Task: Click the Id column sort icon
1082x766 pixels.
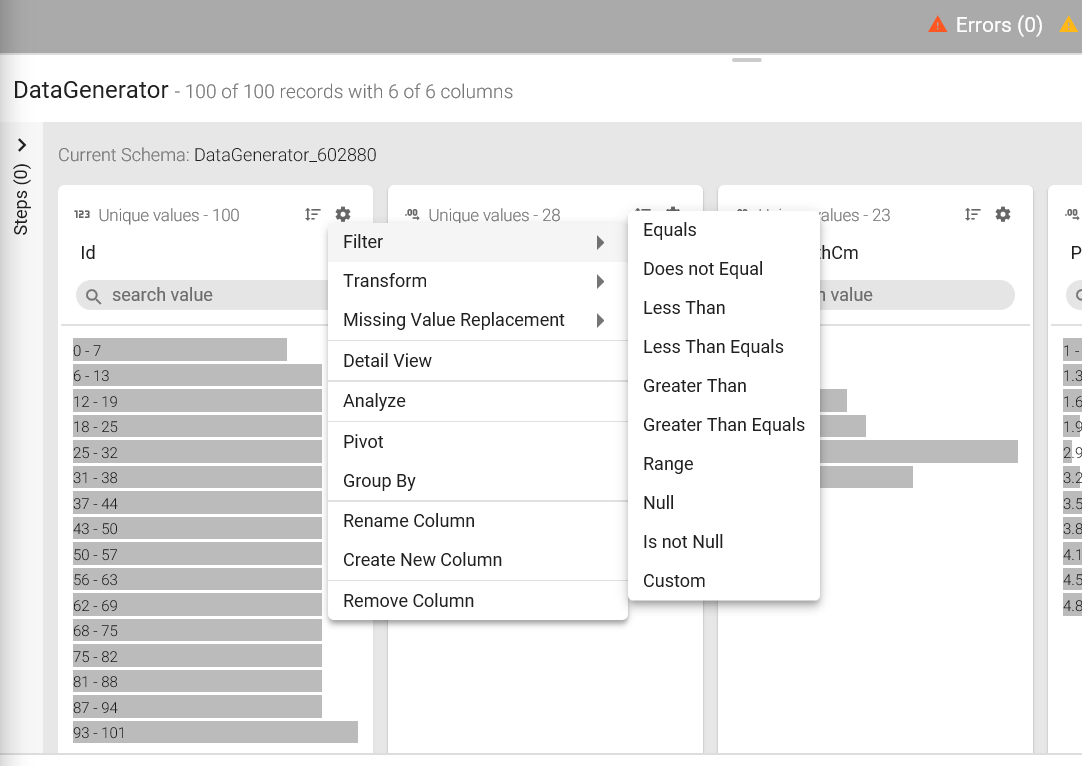Action: 313,214
